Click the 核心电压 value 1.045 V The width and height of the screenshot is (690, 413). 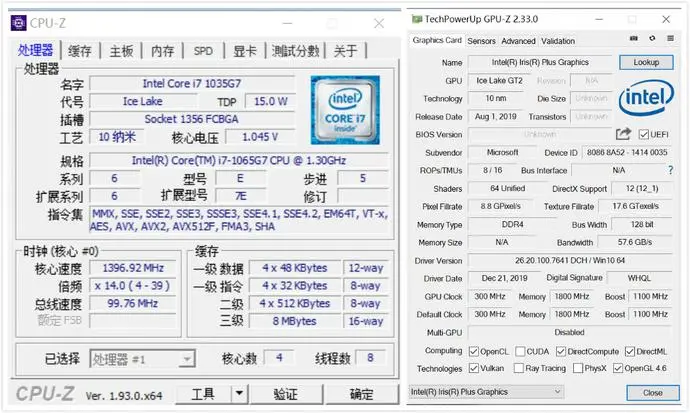(x=260, y=137)
